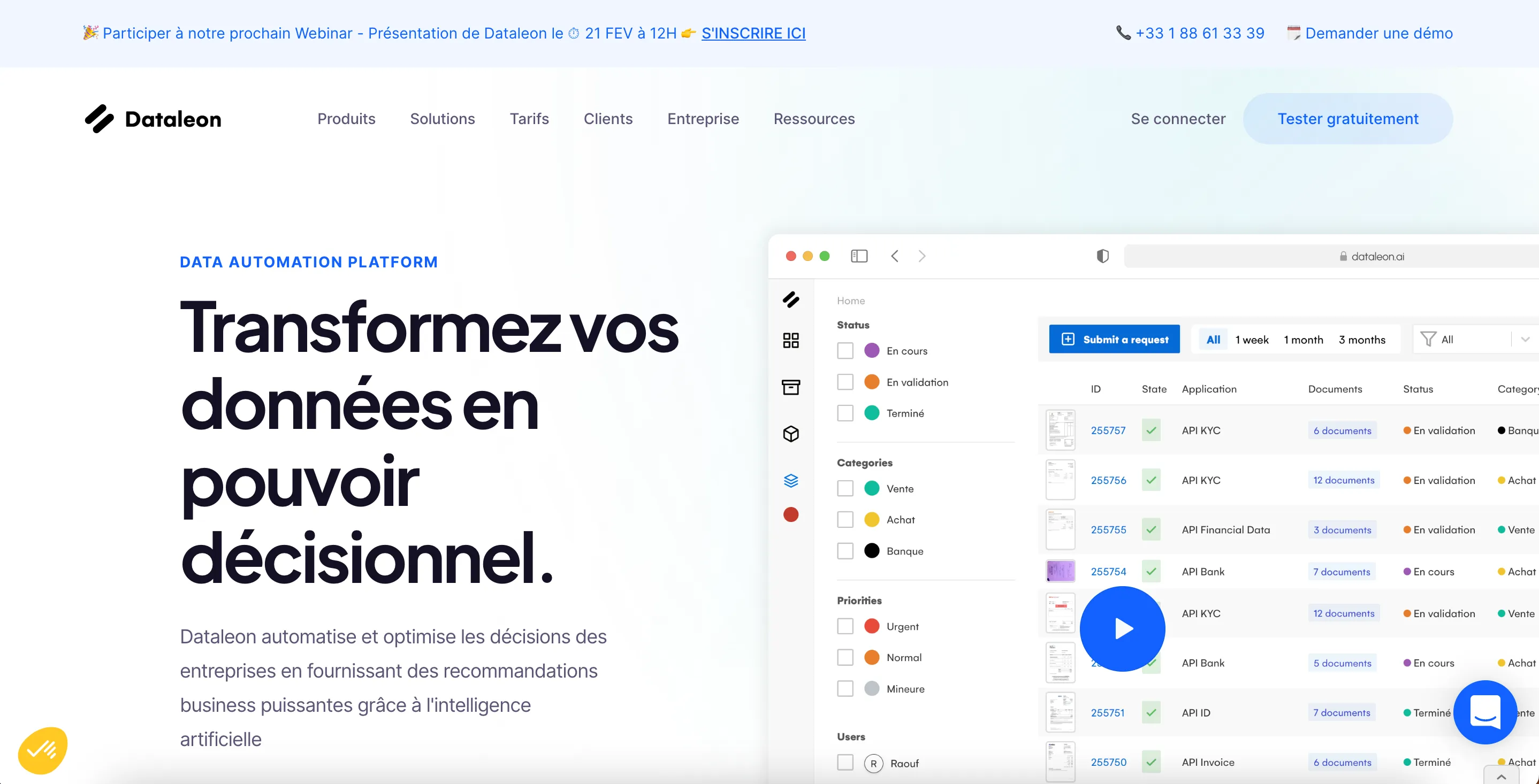Click the phone icon beside the number

tap(1123, 33)
